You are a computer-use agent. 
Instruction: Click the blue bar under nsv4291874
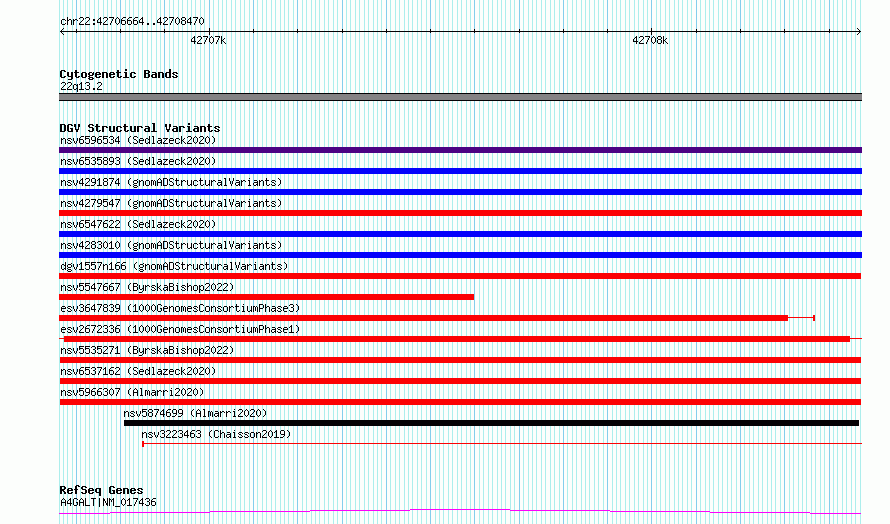pos(460,192)
